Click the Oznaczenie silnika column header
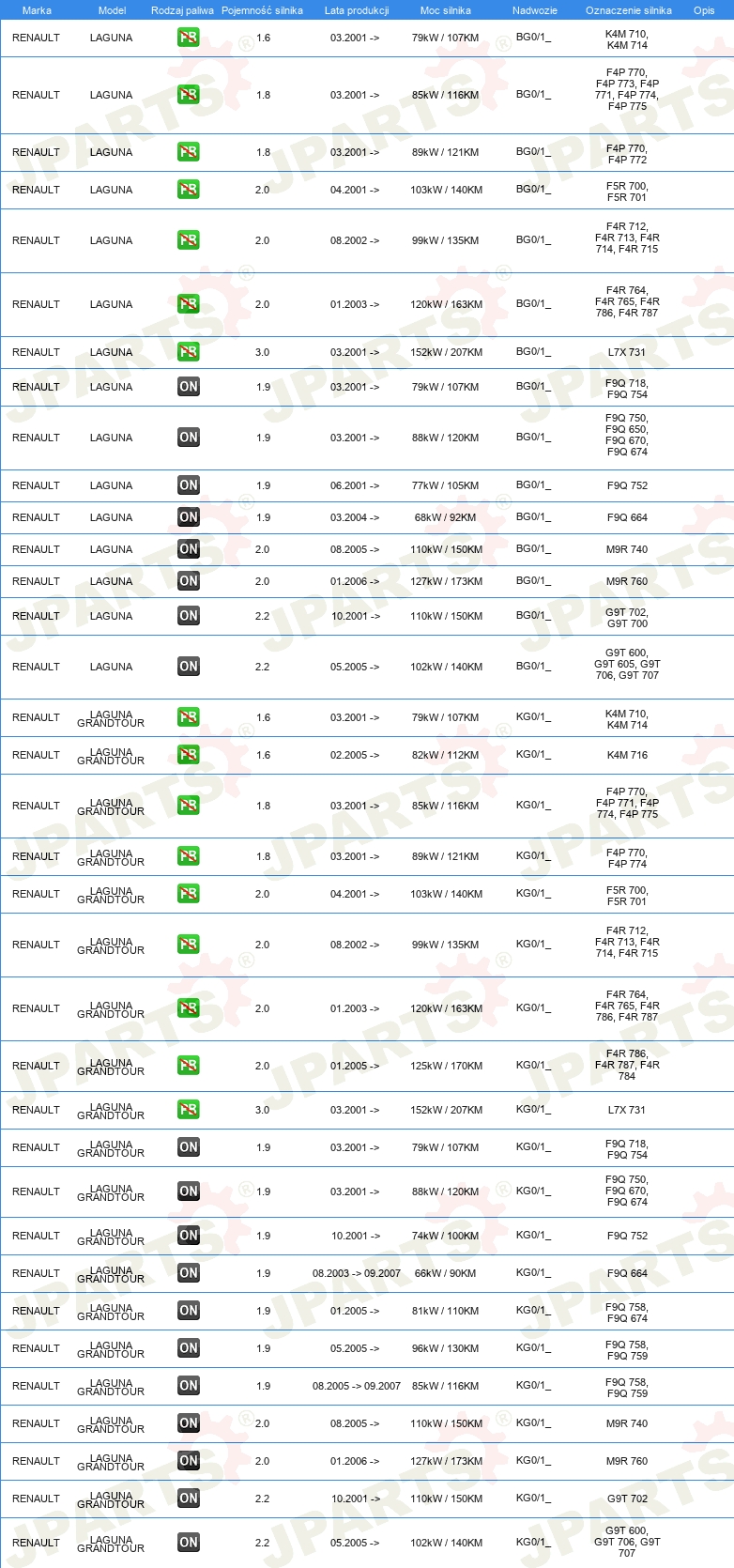The height and width of the screenshot is (1568, 734). pyautogui.click(x=629, y=10)
